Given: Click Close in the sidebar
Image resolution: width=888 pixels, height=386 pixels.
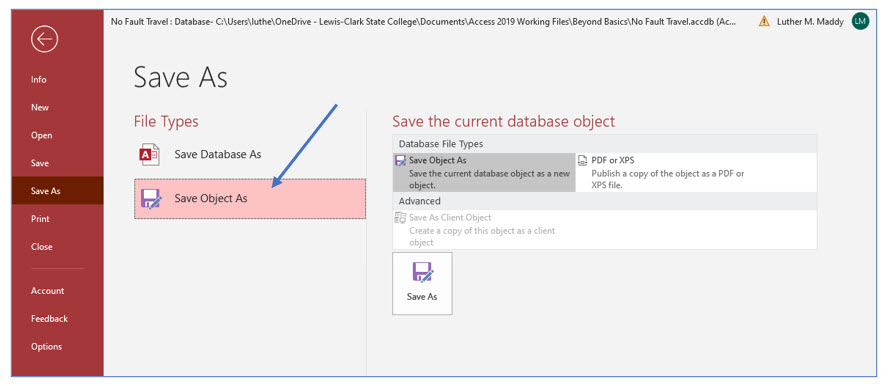Looking at the screenshot, I should [x=41, y=247].
